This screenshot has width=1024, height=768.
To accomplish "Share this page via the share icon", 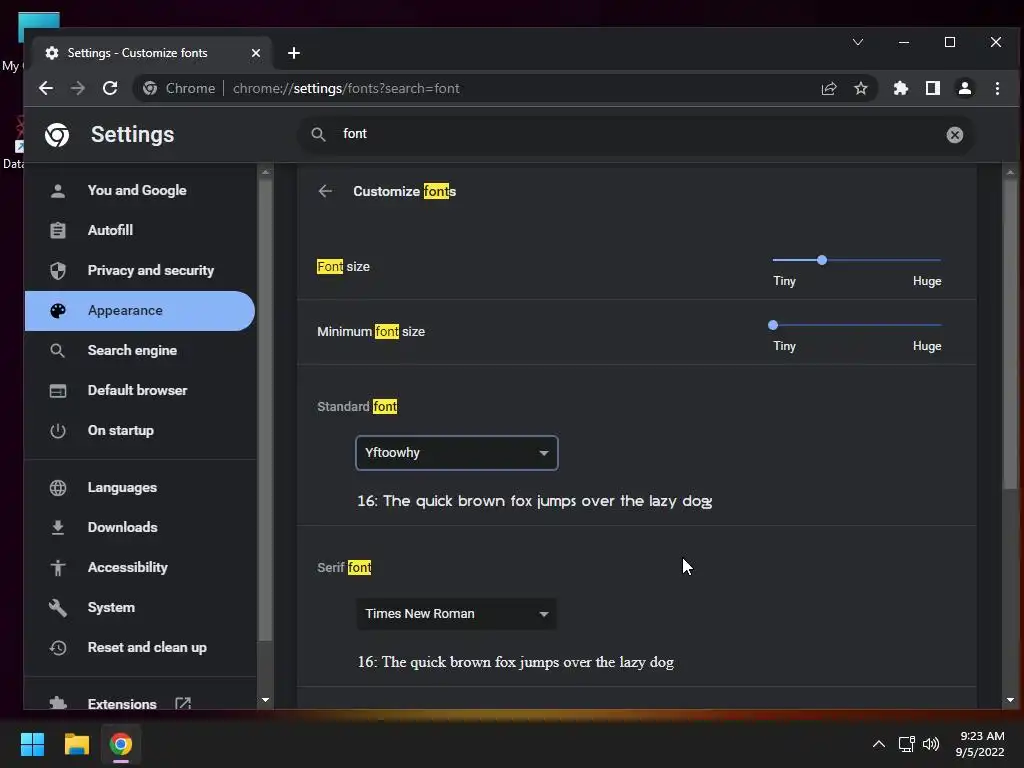I will tap(829, 88).
